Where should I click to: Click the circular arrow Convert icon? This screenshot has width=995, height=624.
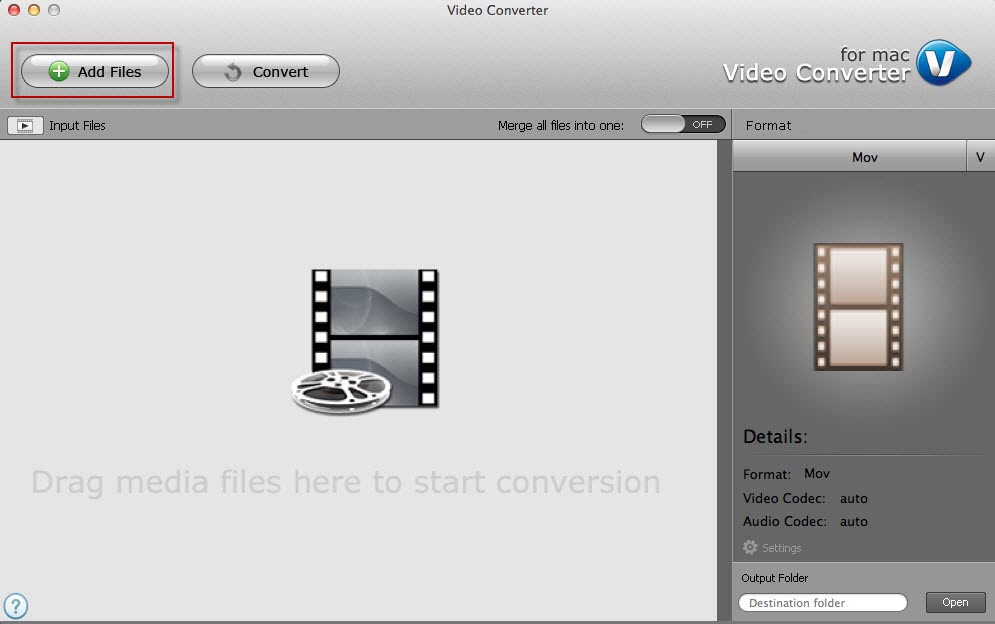[x=232, y=71]
